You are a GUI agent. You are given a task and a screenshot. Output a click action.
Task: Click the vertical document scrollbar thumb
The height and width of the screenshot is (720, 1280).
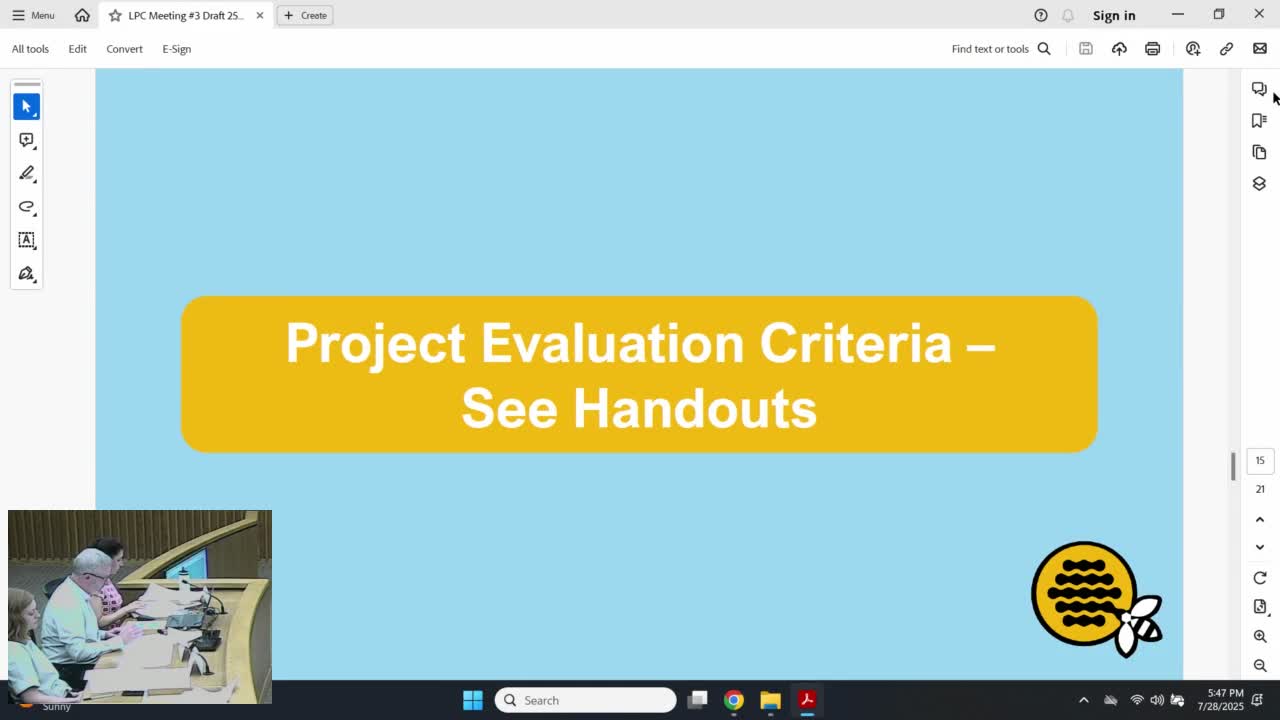click(x=1233, y=466)
